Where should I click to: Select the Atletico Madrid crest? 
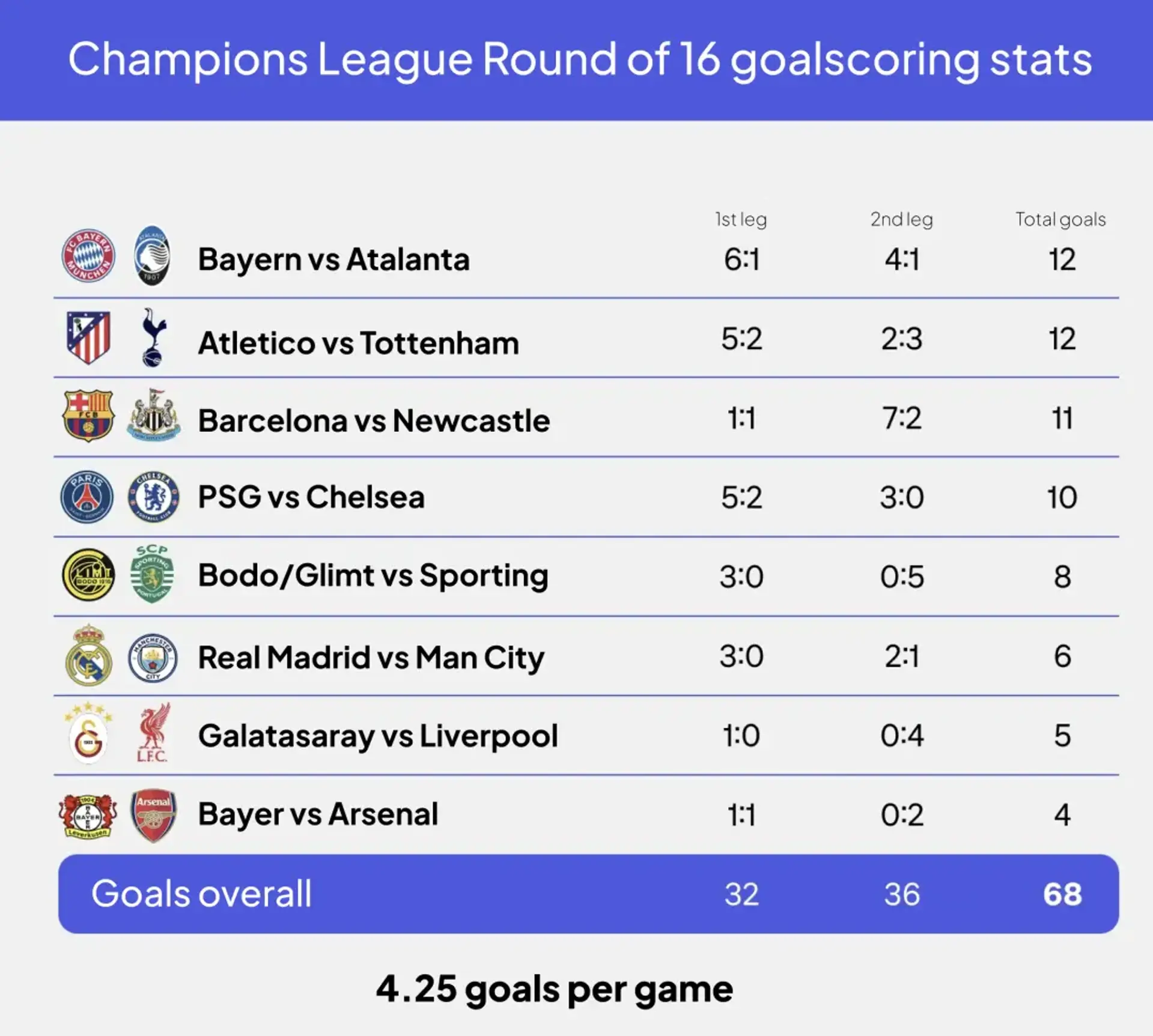click(88, 338)
